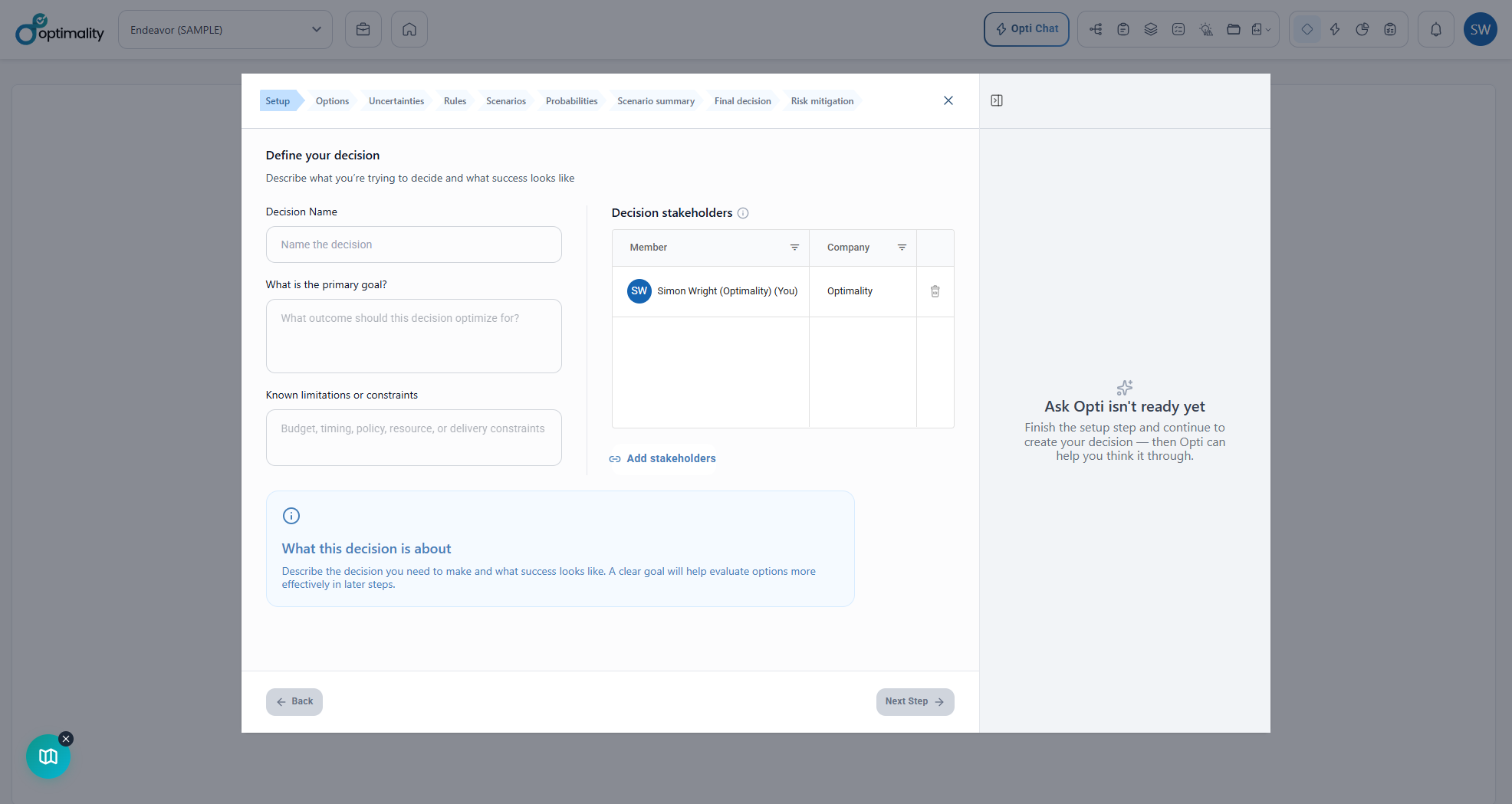Click Add stakeholders link
The image size is (1512, 804).
click(662, 458)
